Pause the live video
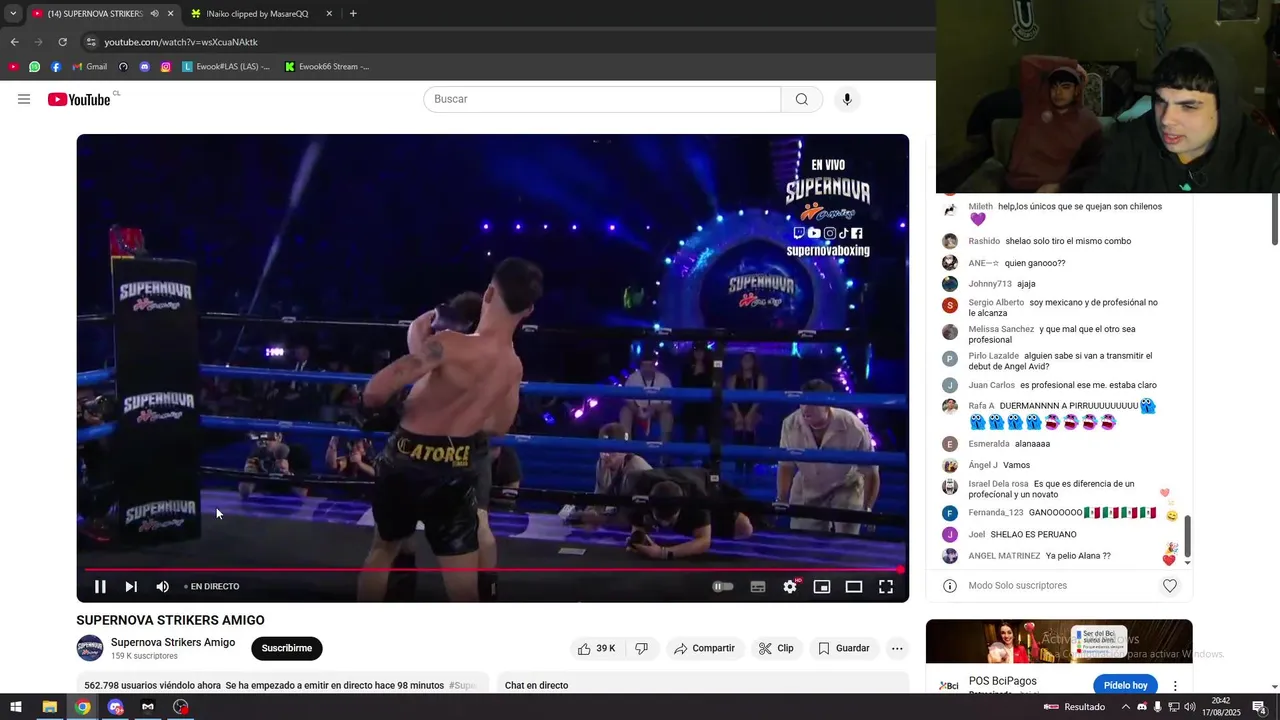Image resolution: width=1280 pixels, height=720 pixels. click(100, 587)
